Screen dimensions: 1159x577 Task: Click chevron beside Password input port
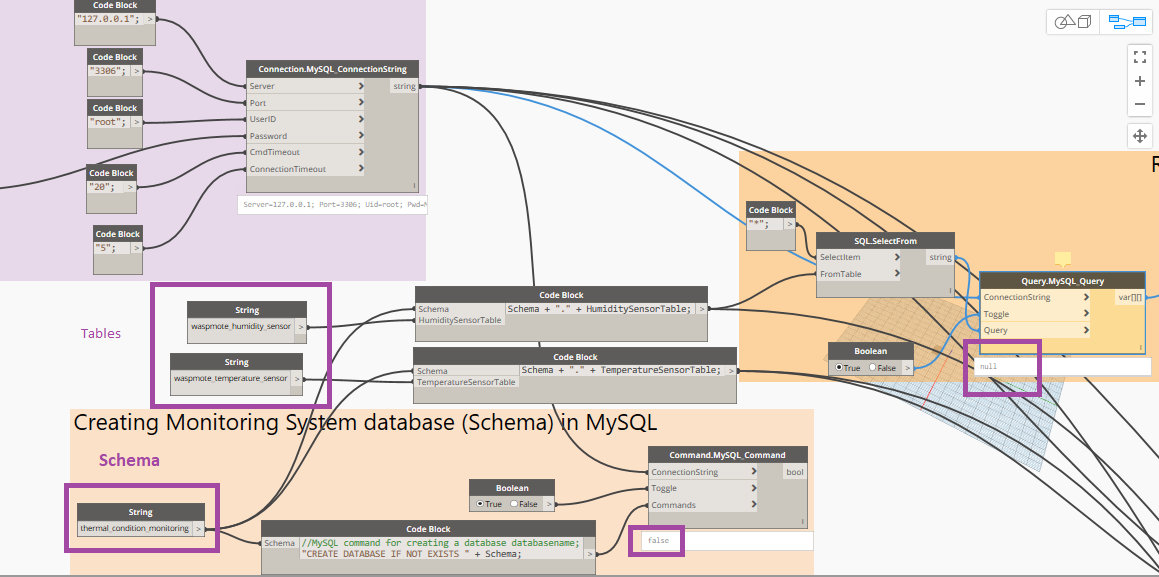[x=361, y=136]
